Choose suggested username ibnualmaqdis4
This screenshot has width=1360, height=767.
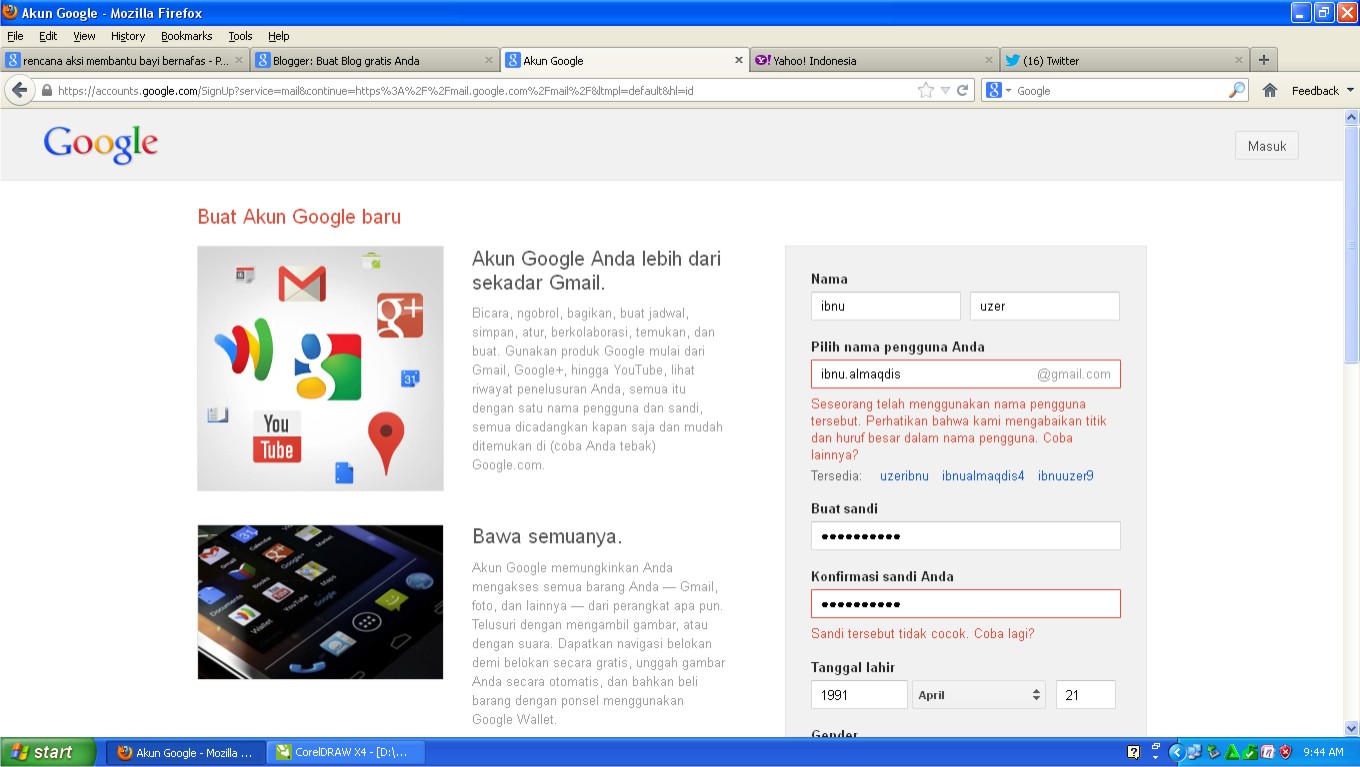pyautogui.click(x=983, y=476)
